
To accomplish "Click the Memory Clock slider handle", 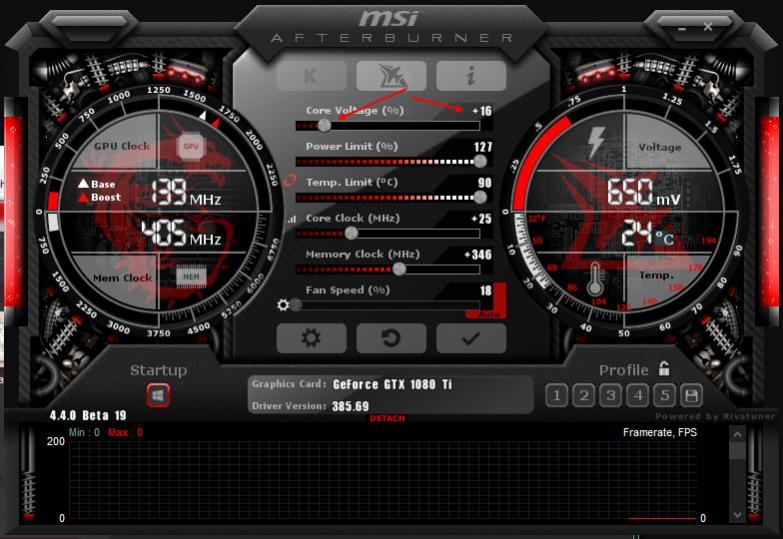I will (399, 269).
